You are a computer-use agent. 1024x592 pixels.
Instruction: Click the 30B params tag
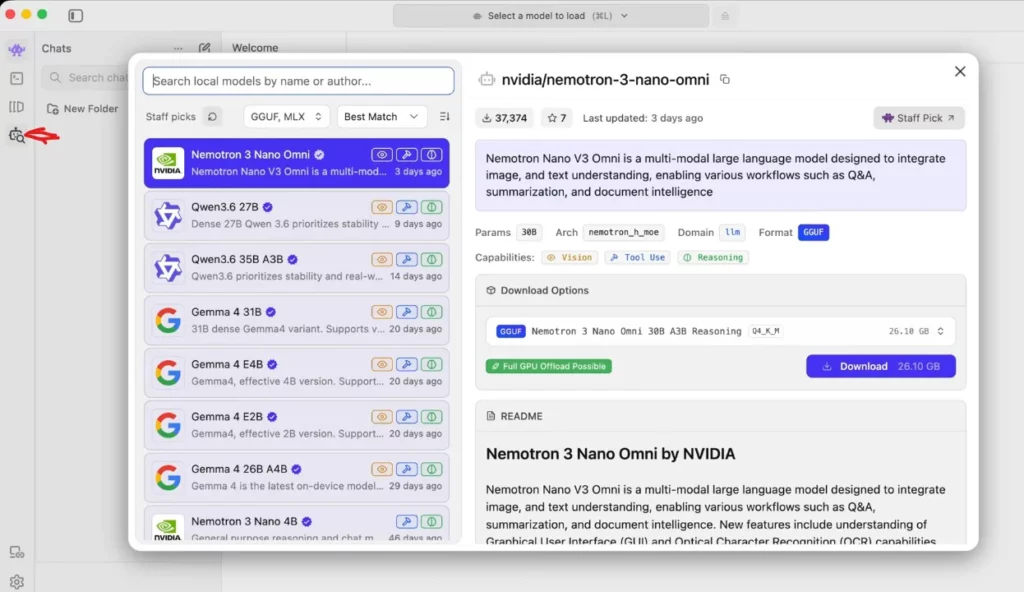(x=528, y=233)
